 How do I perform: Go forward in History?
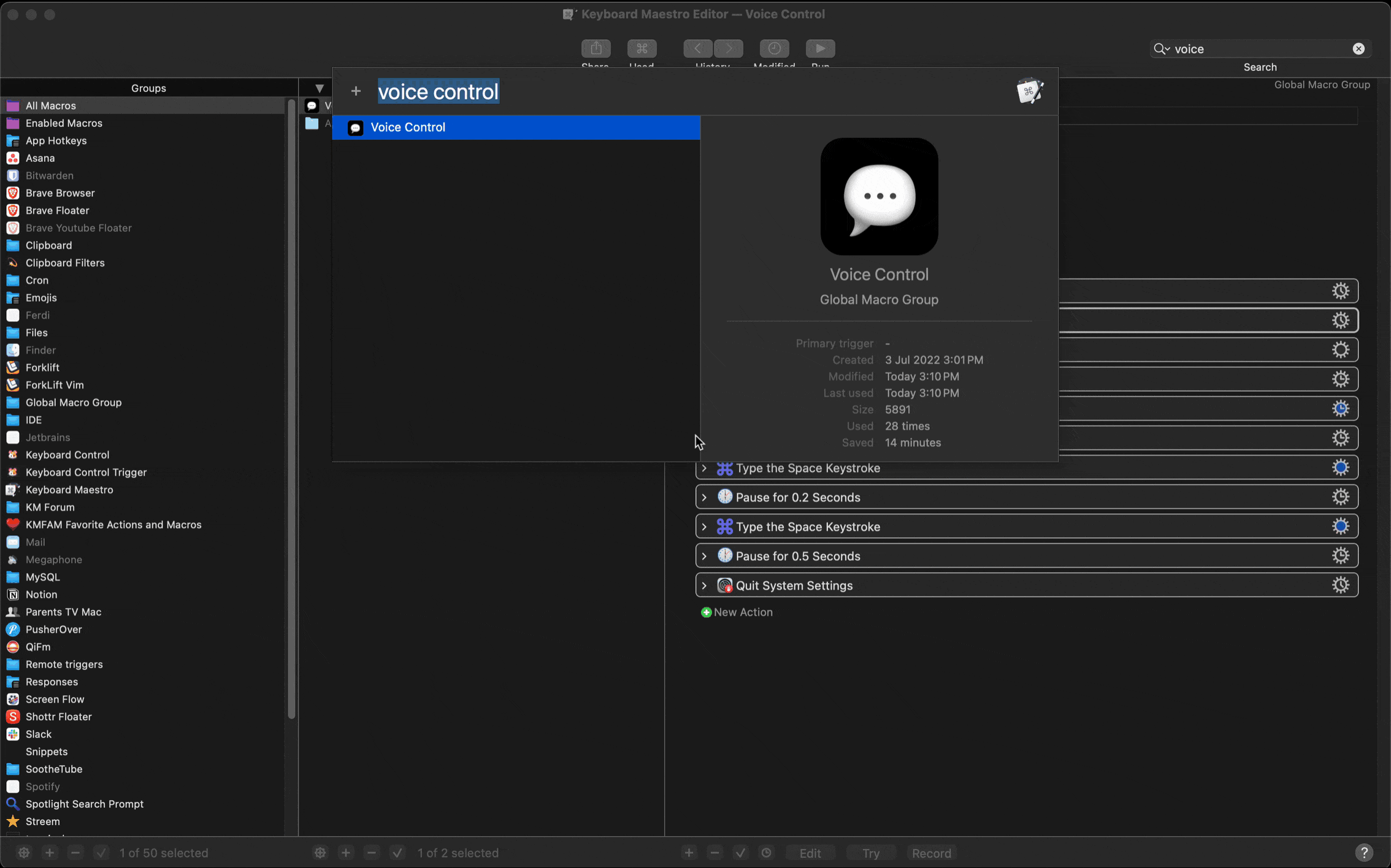(729, 48)
